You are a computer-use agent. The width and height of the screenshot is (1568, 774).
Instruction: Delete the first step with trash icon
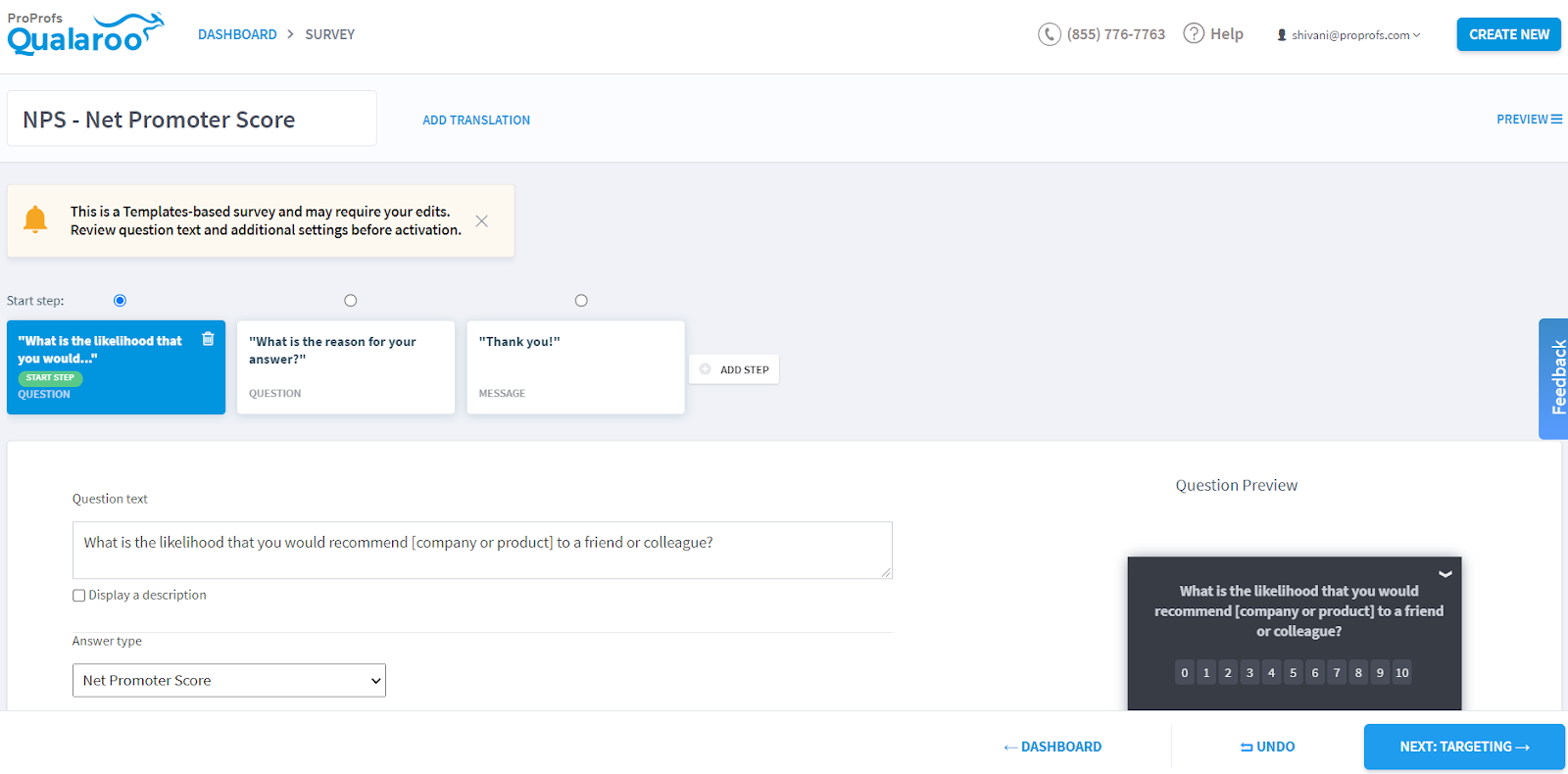click(208, 339)
